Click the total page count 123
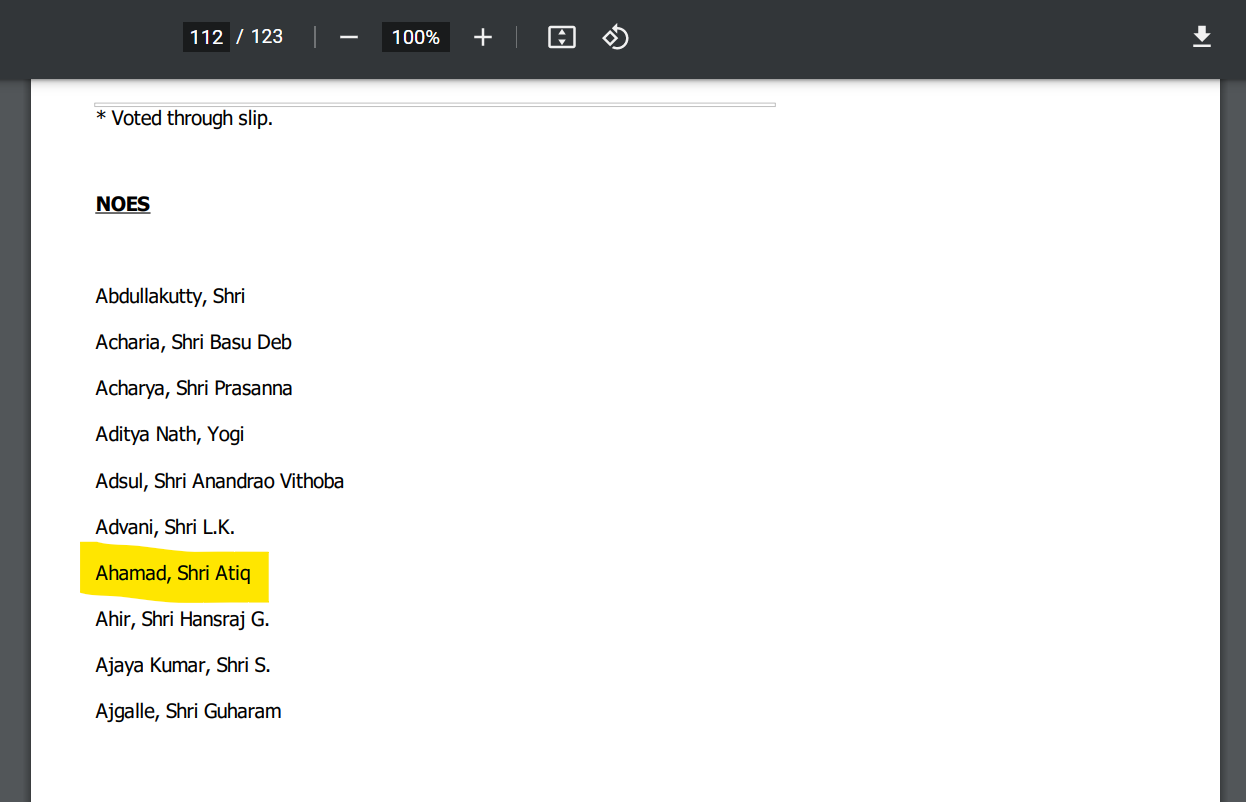Image resolution: width=1246 pixels, height=802 pixels. [267, 37]
